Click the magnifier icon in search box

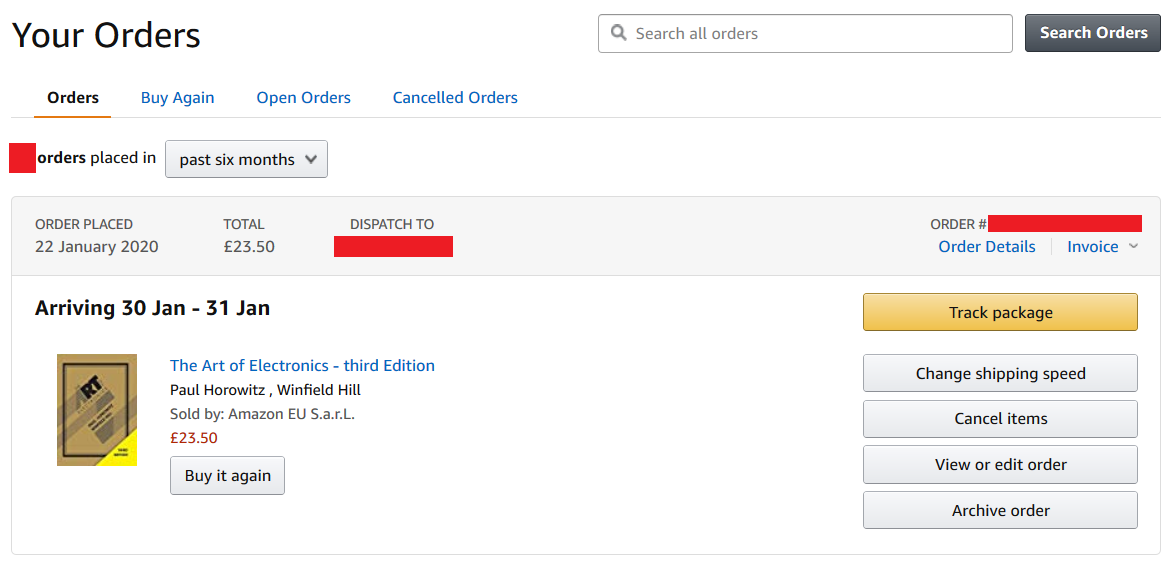pyautogui.click(x=618, y=33)
